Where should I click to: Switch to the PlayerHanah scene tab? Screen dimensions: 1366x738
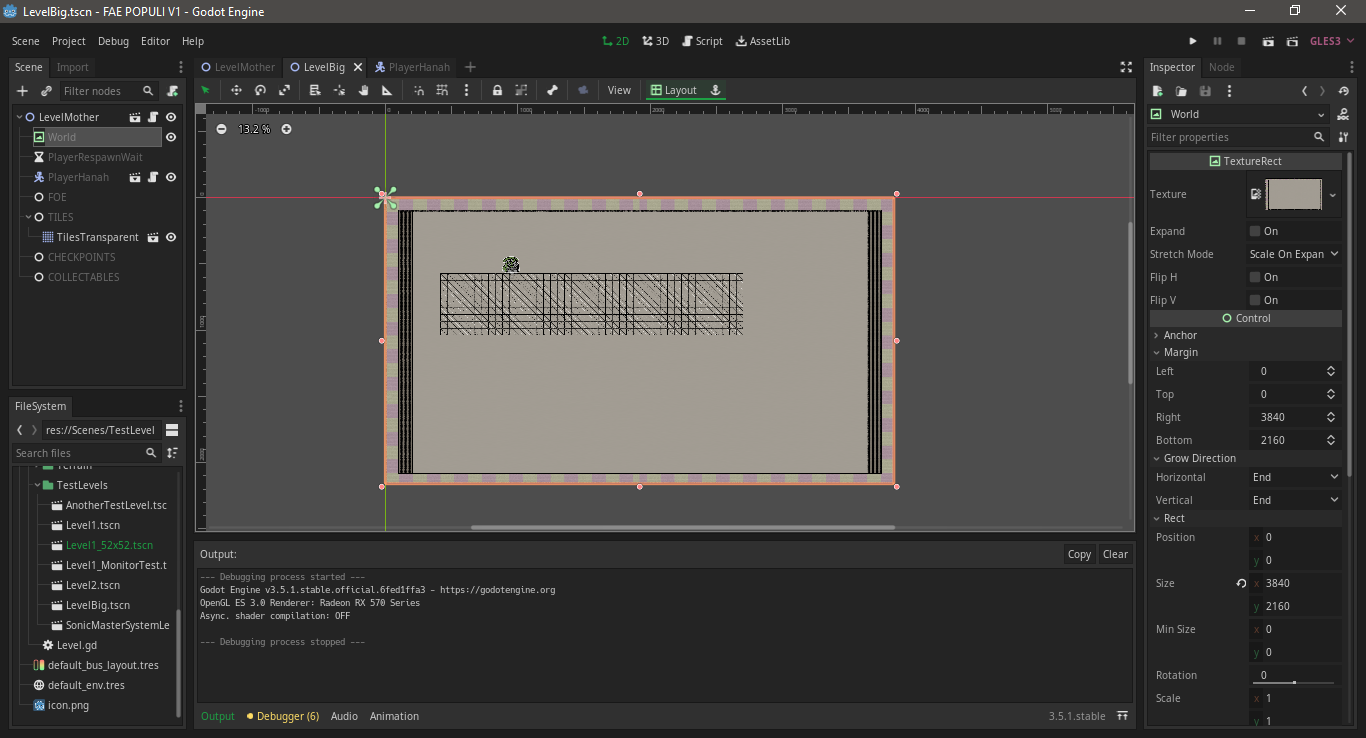click(x=412, y=67)
